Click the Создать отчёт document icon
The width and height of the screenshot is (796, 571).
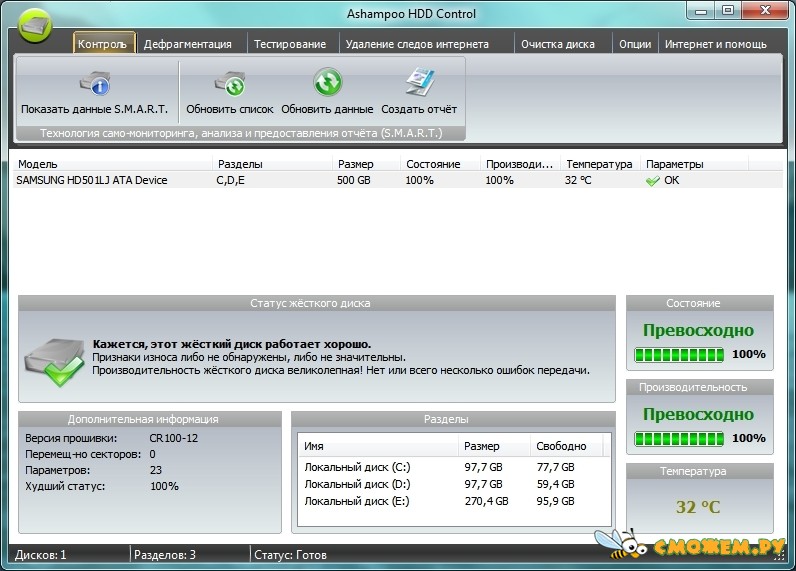coord(420,82)
